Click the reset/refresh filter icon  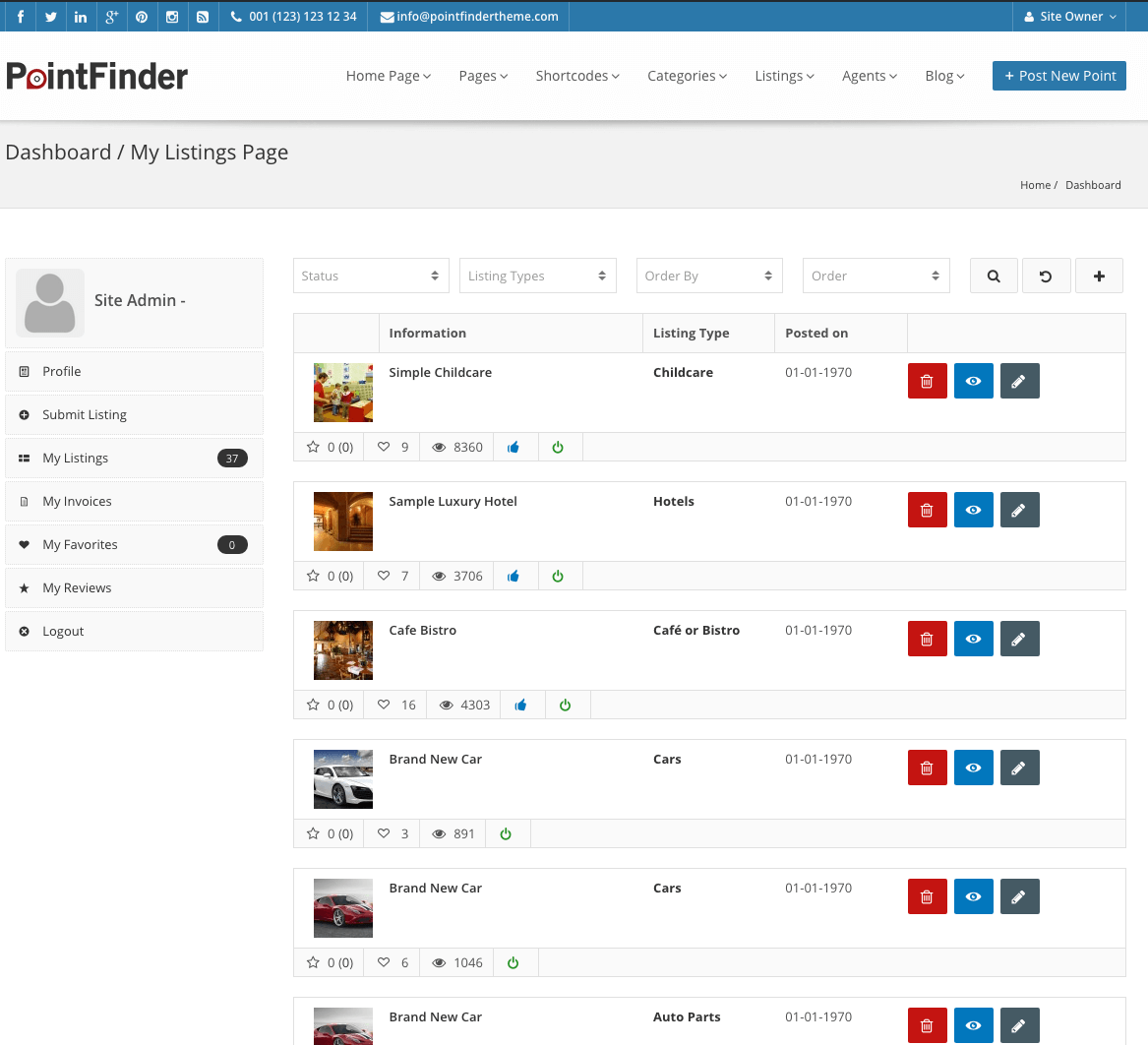click(1046, 276)
